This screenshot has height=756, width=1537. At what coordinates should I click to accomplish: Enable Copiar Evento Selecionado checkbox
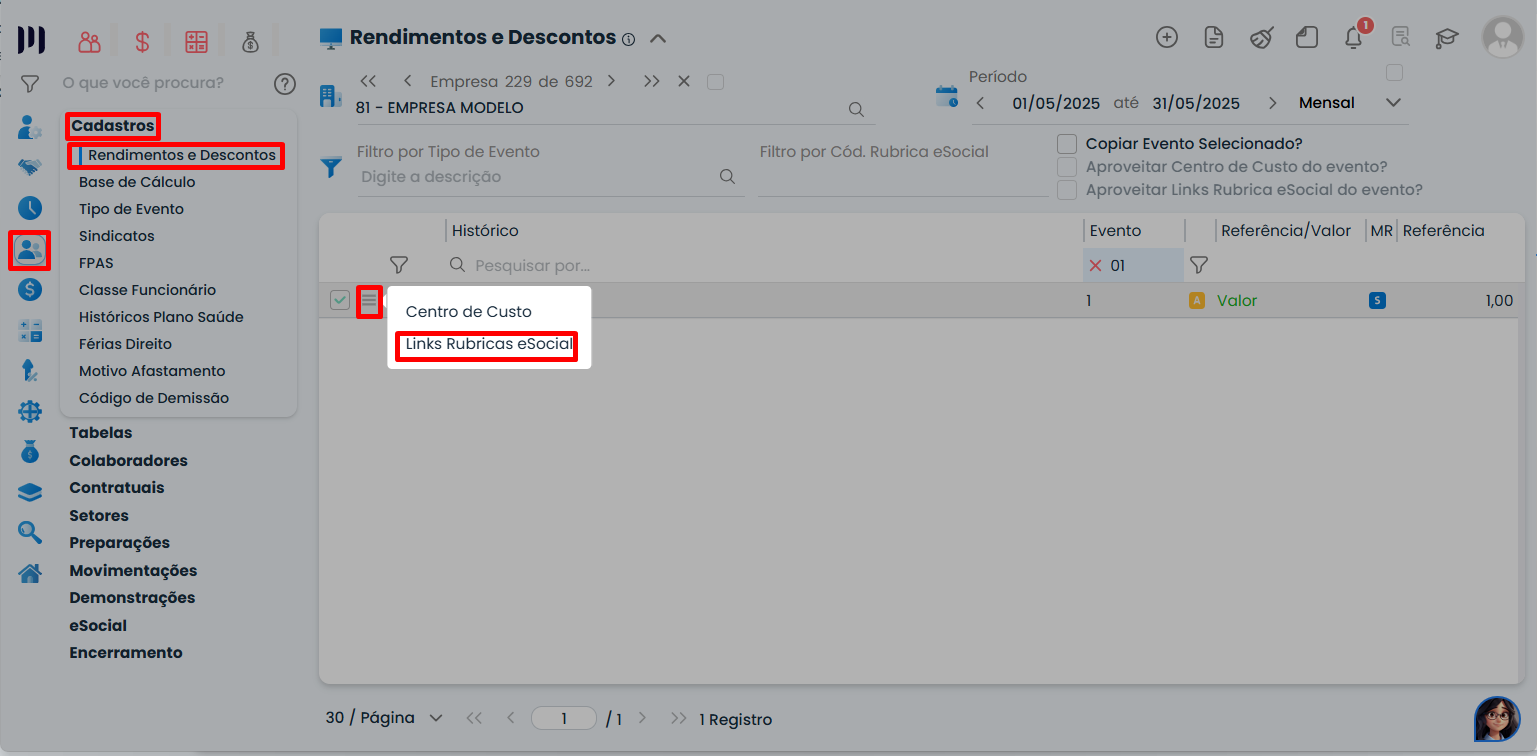pos(1067,144)
